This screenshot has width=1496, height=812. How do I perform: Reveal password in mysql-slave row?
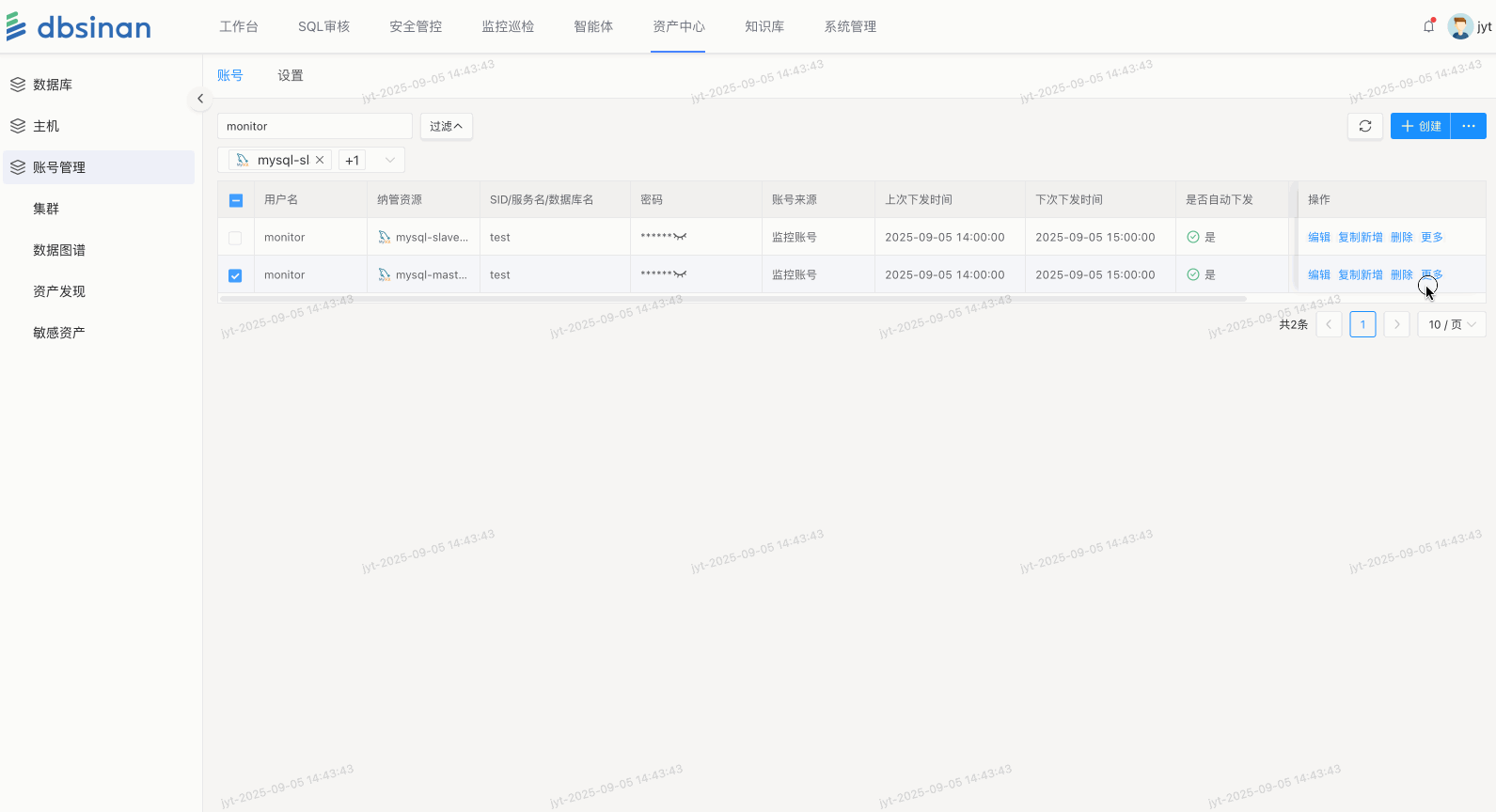(x=680, y=237)
